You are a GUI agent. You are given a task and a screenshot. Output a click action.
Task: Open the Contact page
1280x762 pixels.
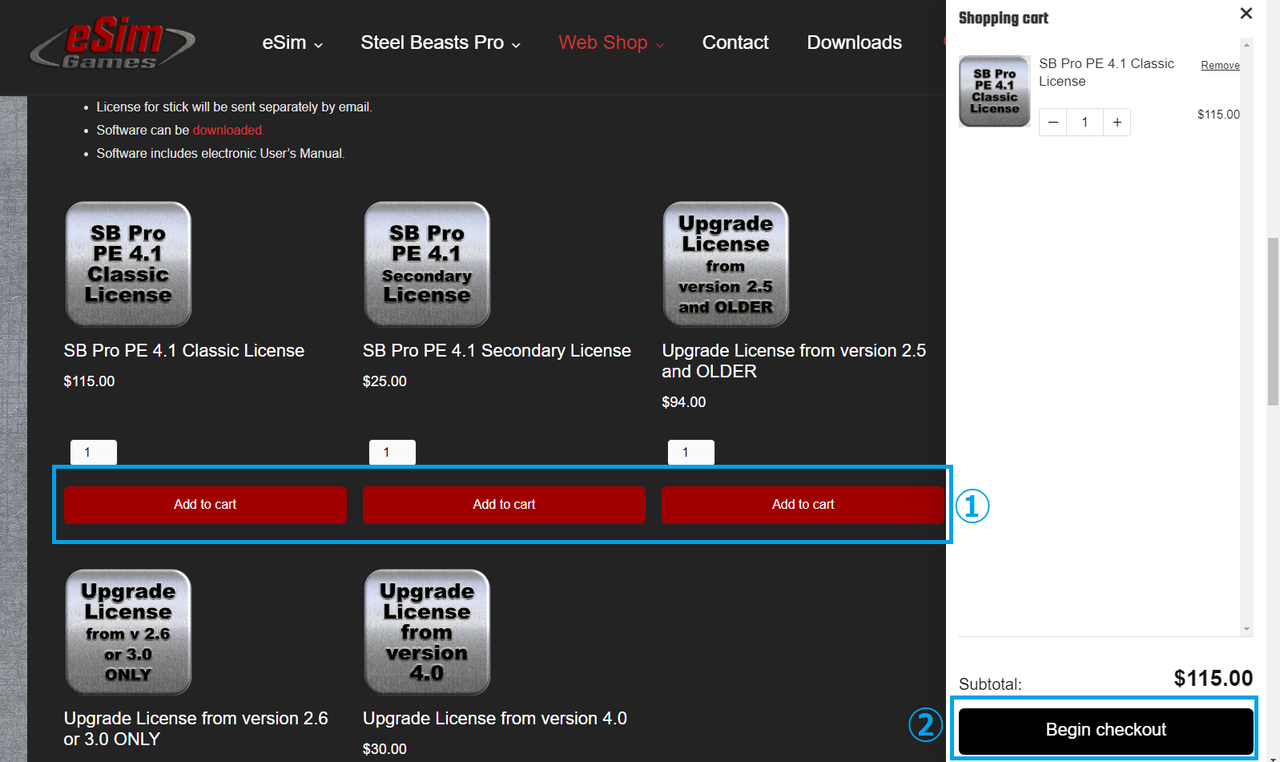click(736, 43)
